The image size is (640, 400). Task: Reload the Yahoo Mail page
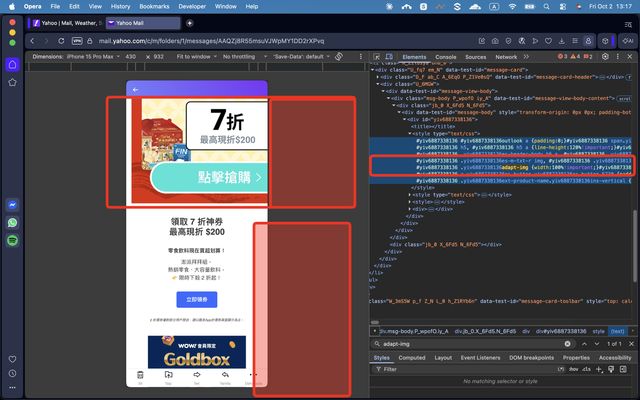(x=61, y=41)
